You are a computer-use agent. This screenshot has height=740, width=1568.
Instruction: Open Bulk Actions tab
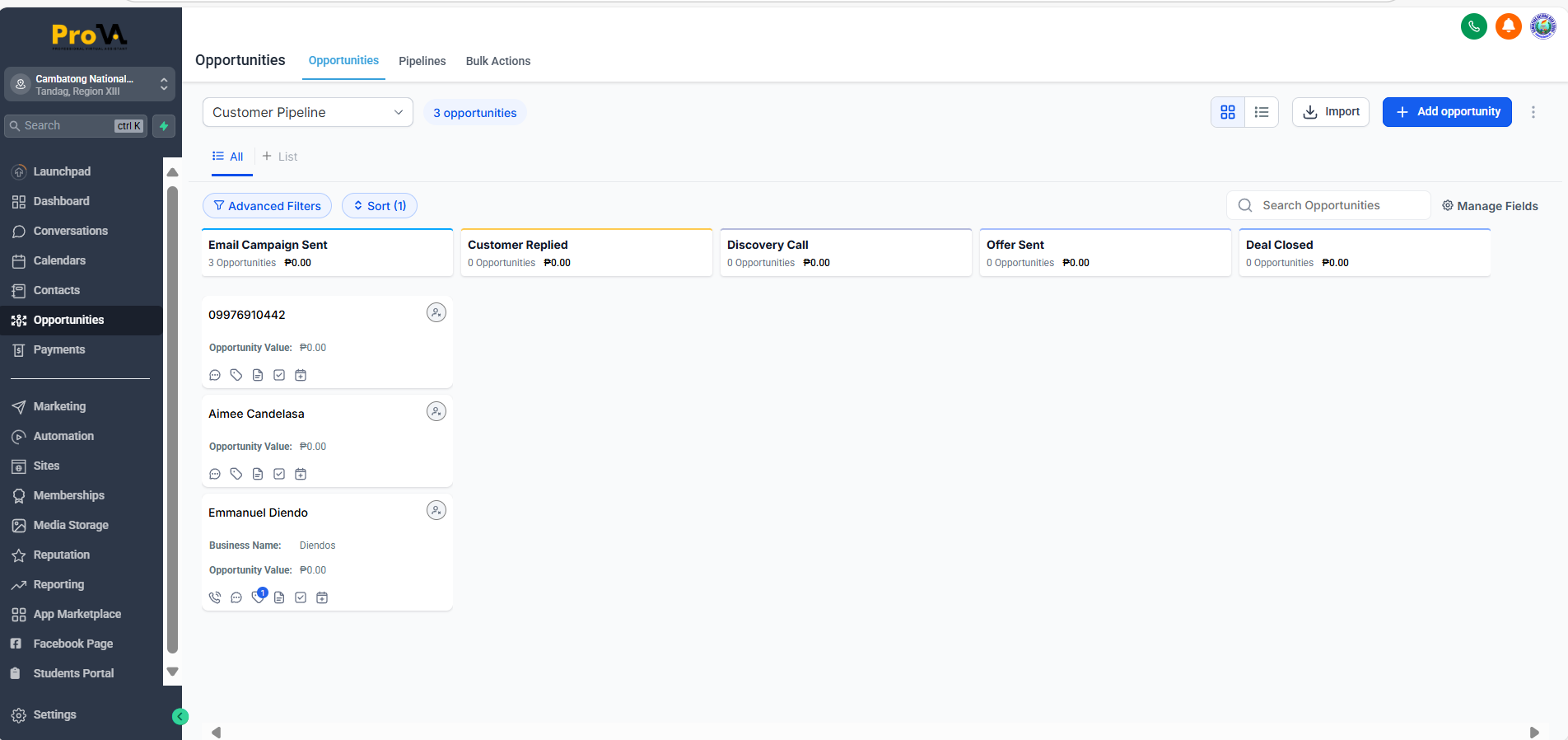[x=497, y=61]
